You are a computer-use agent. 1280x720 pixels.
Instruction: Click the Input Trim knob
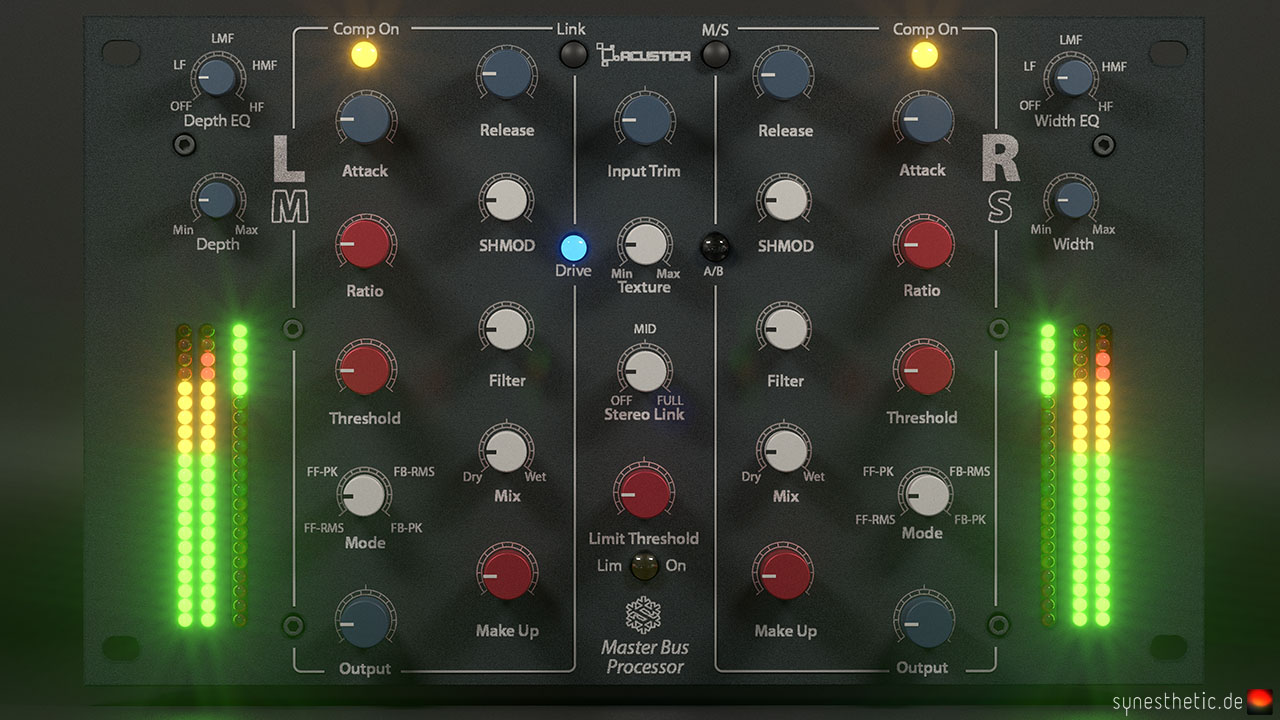pos(643,119)
